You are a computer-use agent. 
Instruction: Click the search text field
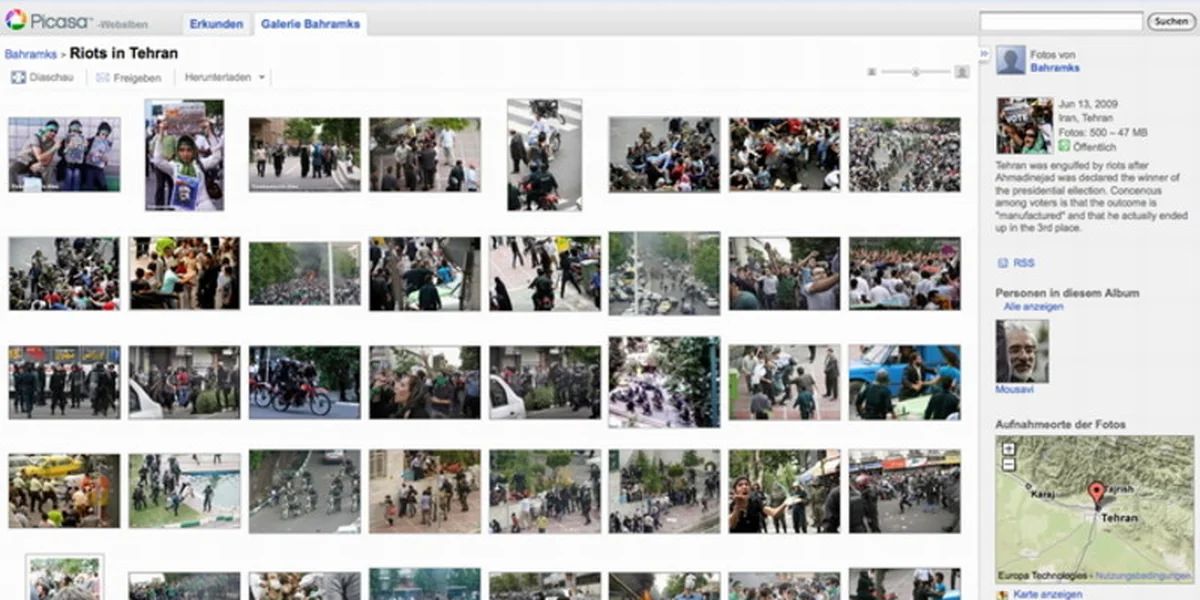[x=1060, y=21]
